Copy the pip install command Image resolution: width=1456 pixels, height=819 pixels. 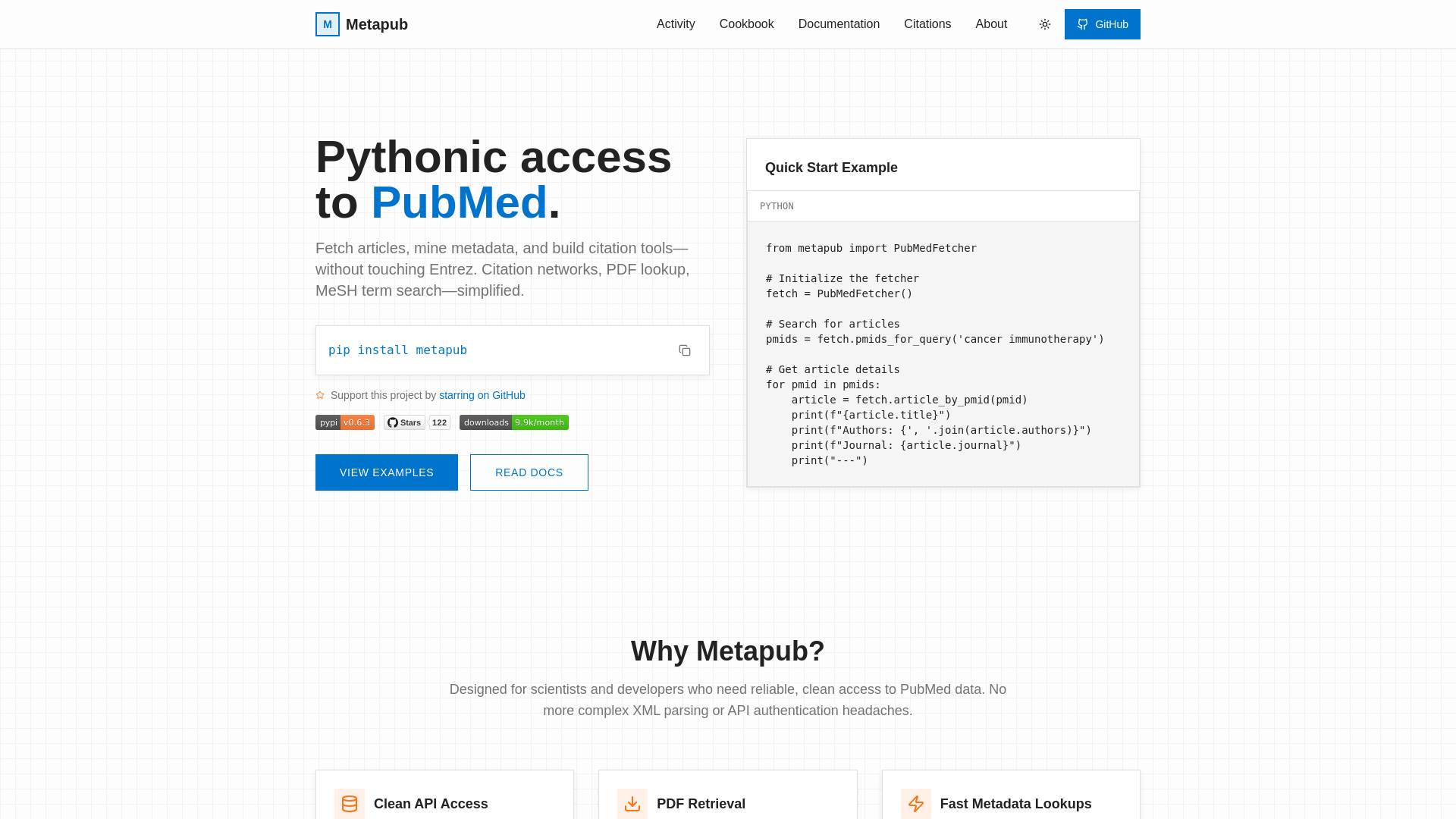pyautogui.click(x=685, y=350)
